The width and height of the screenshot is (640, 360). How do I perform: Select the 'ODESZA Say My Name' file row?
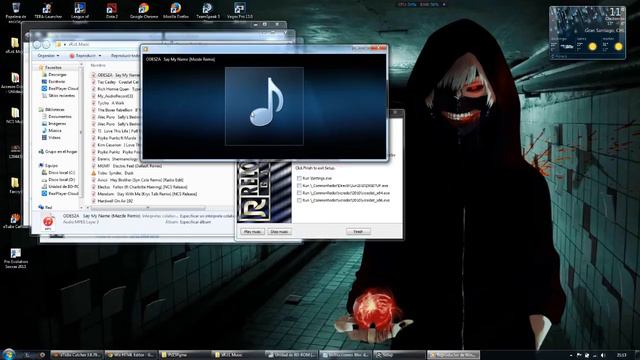[x=116, y=75]
